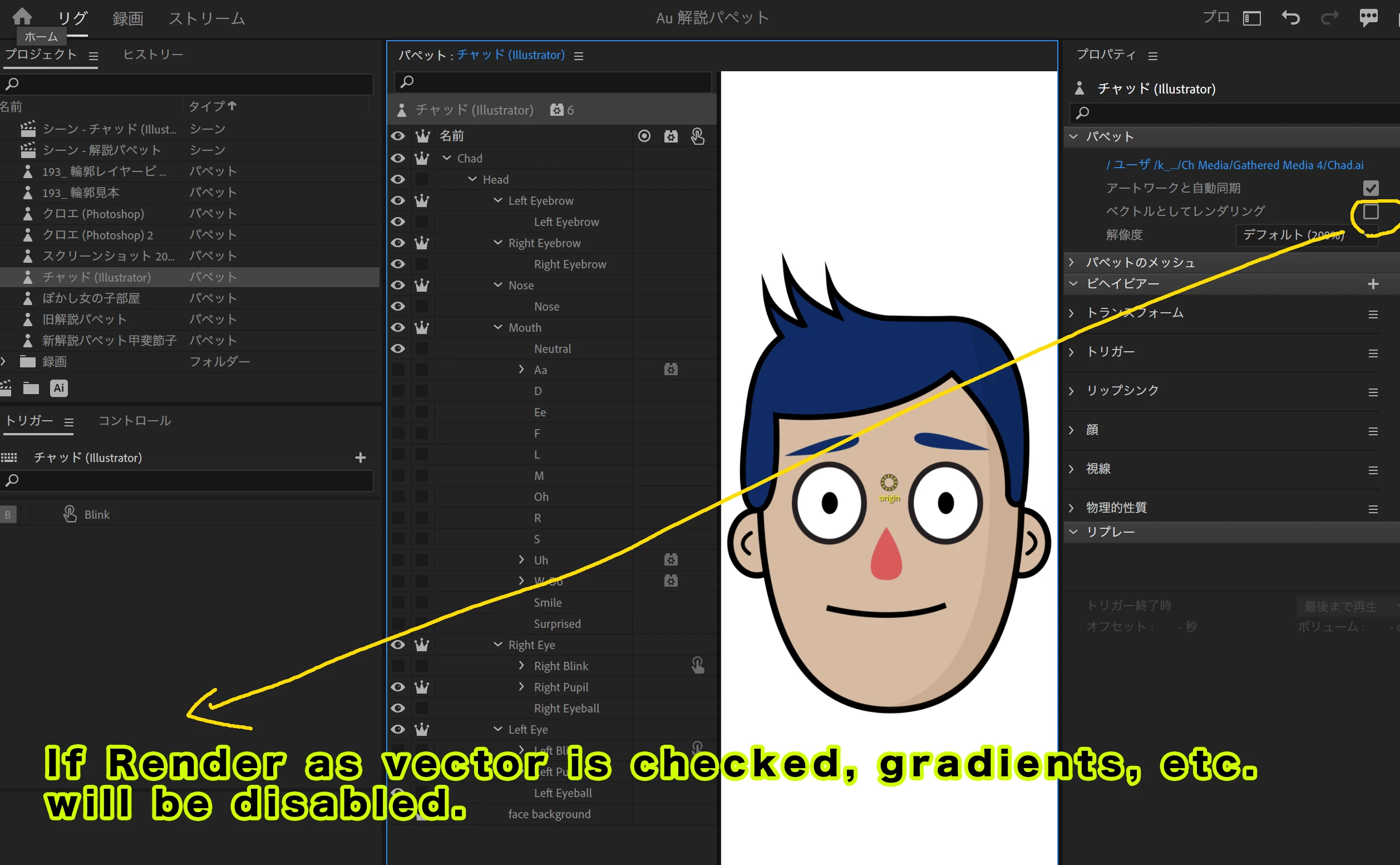Viewport: 1400px width, 865px height.
Task: Select the クロエ (Photoshop) puppet
Action: tap(93, 214)
